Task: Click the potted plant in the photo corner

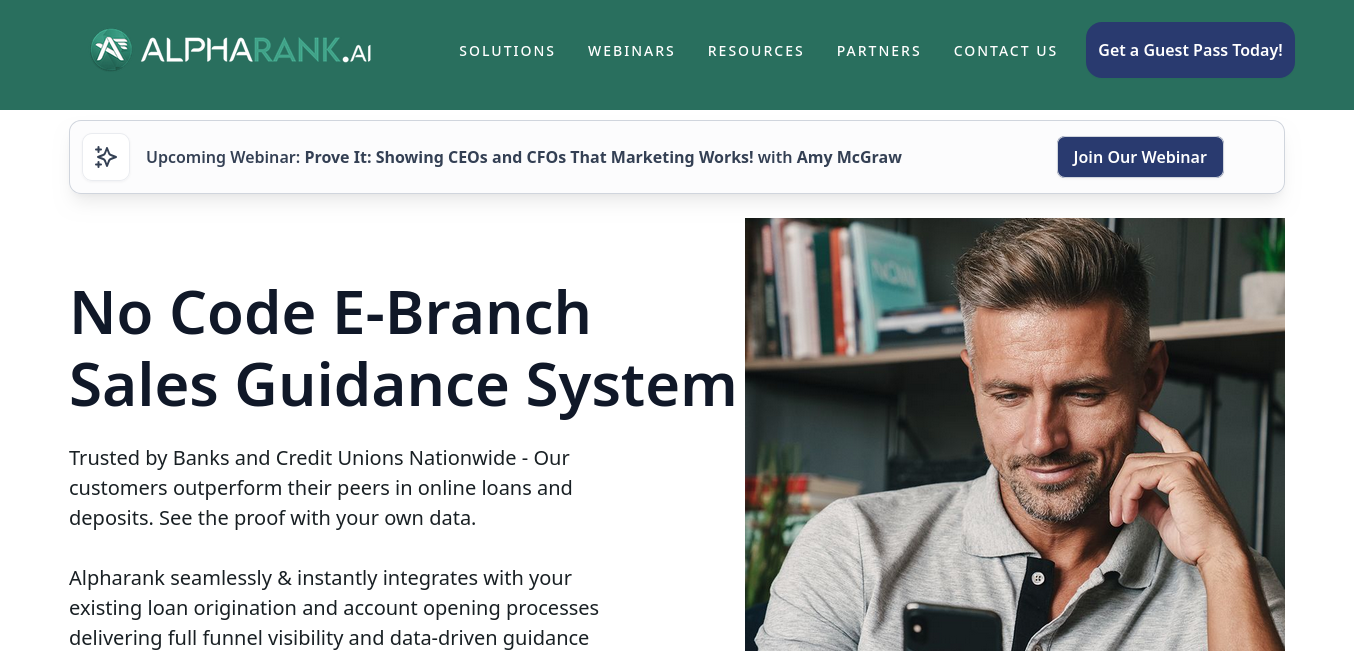Action: coord(1263,268)
